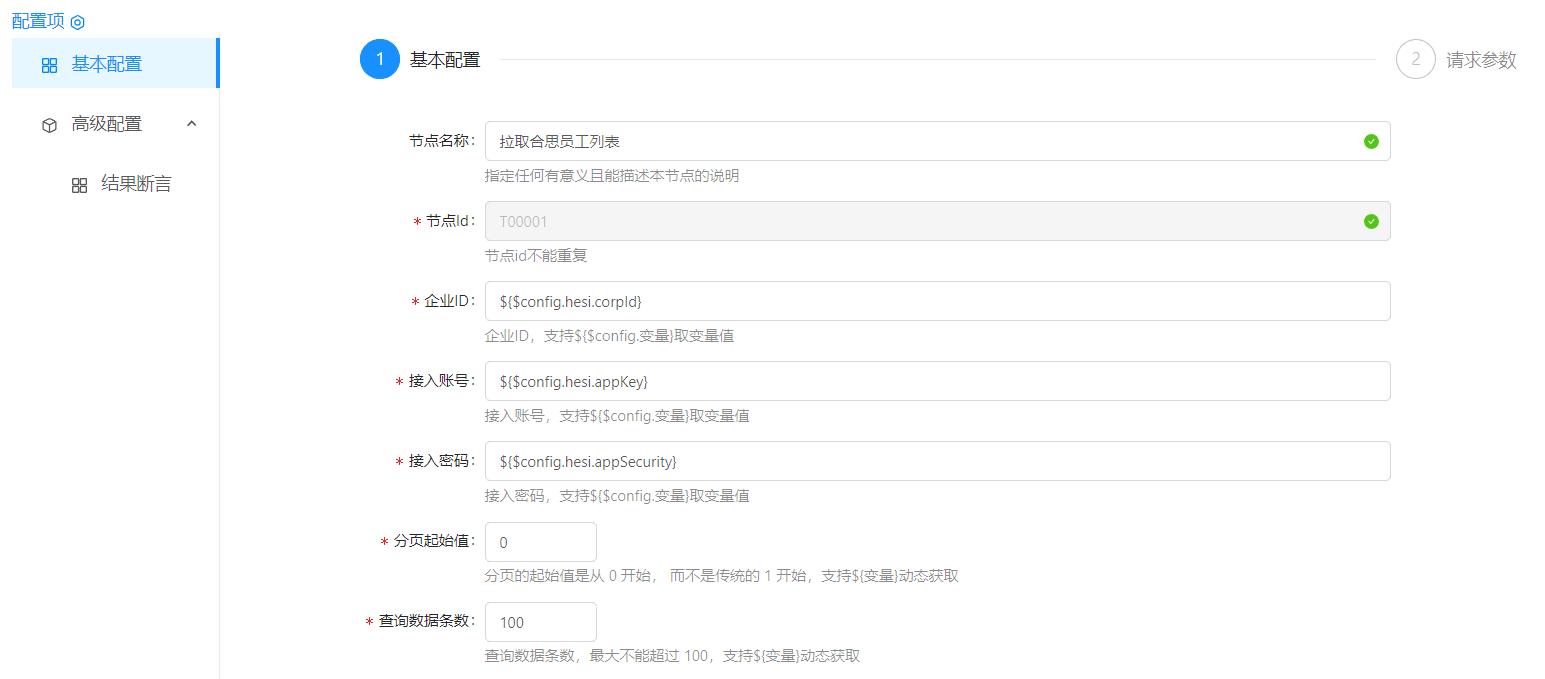Focus the 节点名称 input field
This screenshot has width=1545, height=679.
(920, 141)
